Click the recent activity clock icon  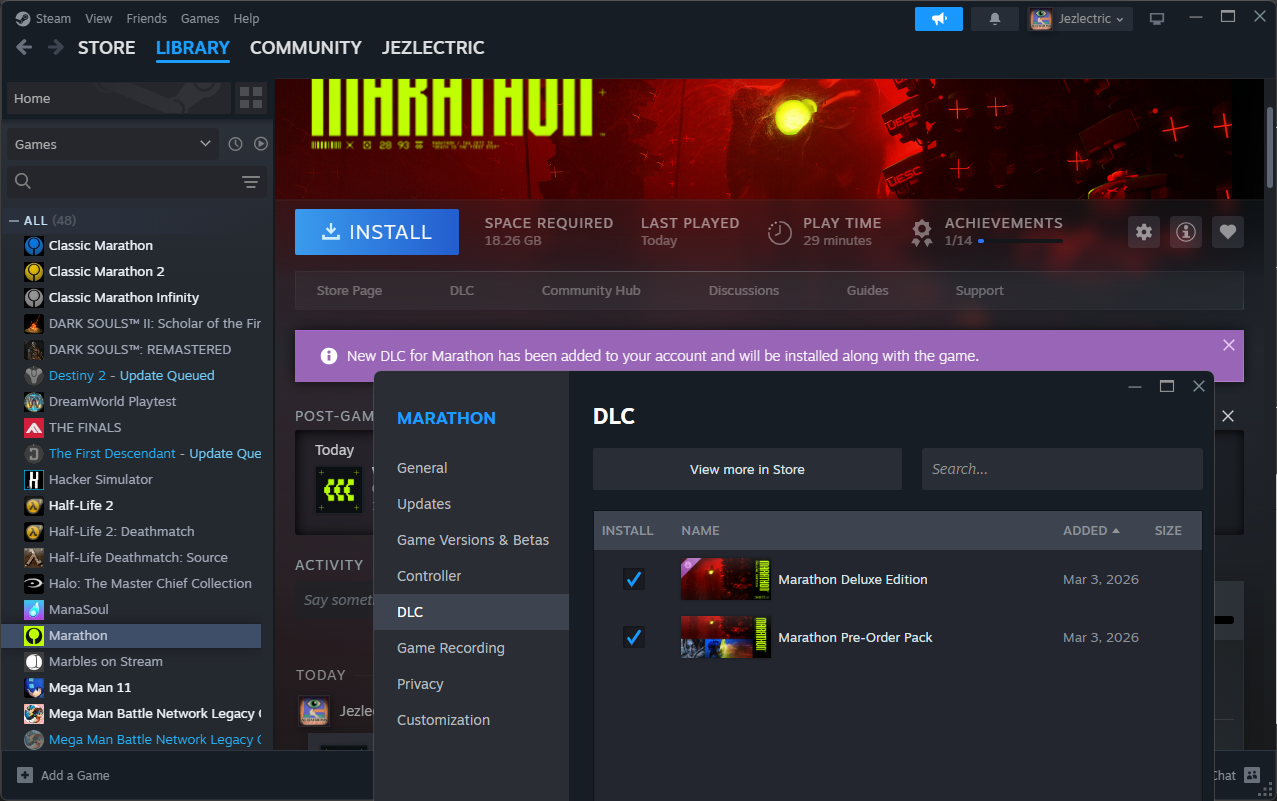[235, 144]
